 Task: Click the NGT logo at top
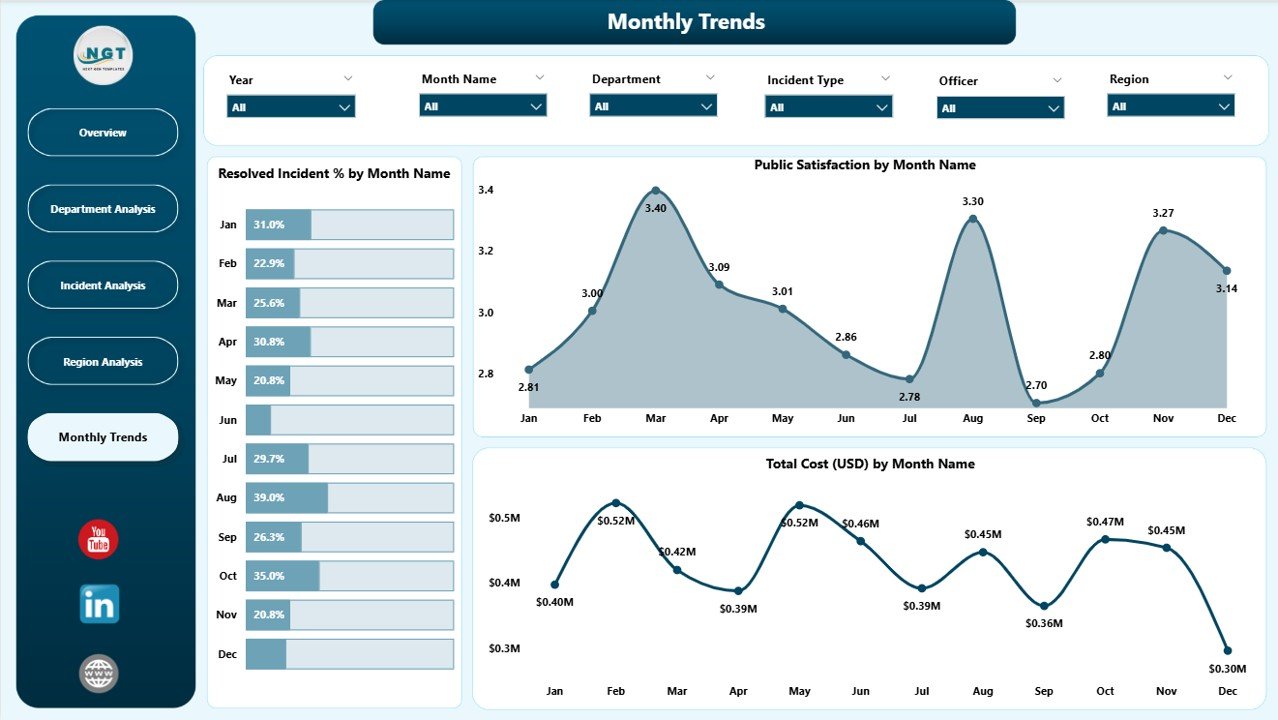[103, 56]
